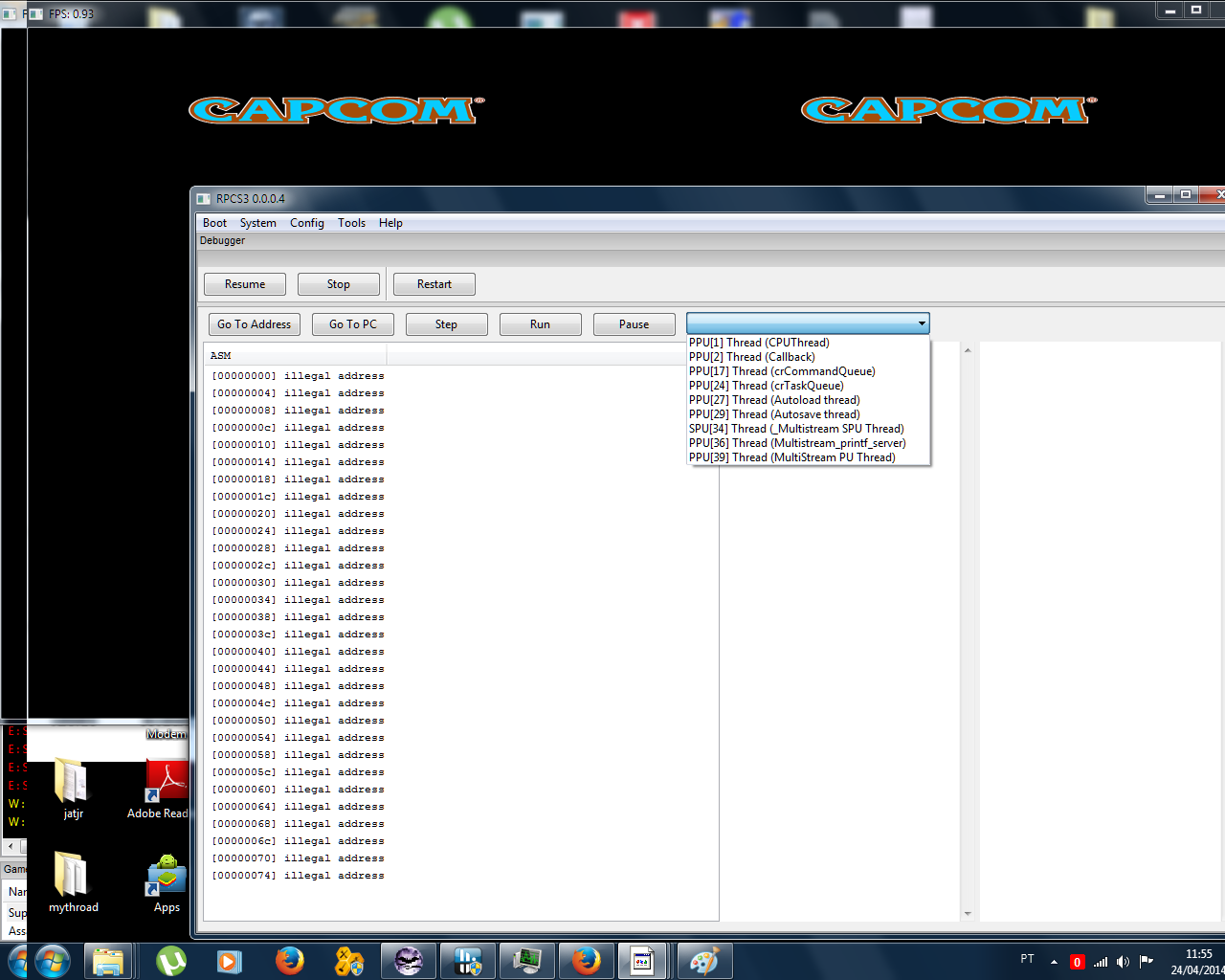Viewport: 1225px width, 980px height.
Task: Open the Config menu
Action: tap(306, 223)
